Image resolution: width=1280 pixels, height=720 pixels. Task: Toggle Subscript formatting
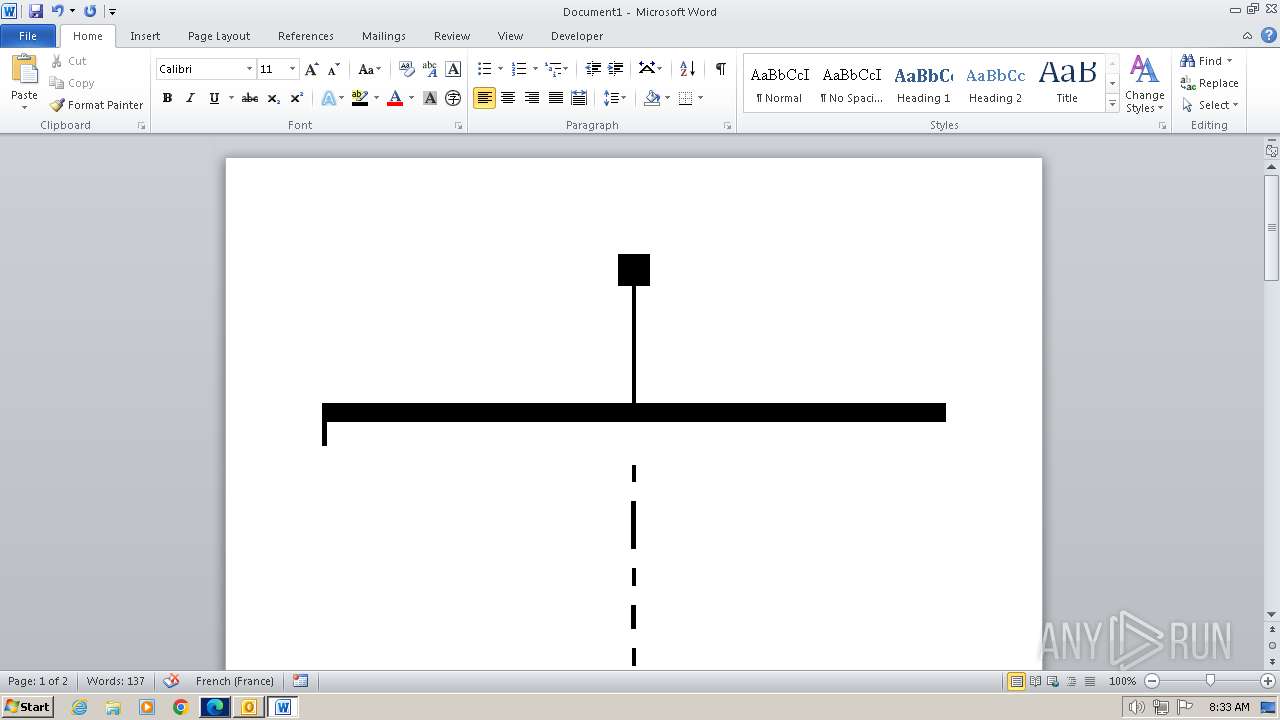tap(273, 98)
